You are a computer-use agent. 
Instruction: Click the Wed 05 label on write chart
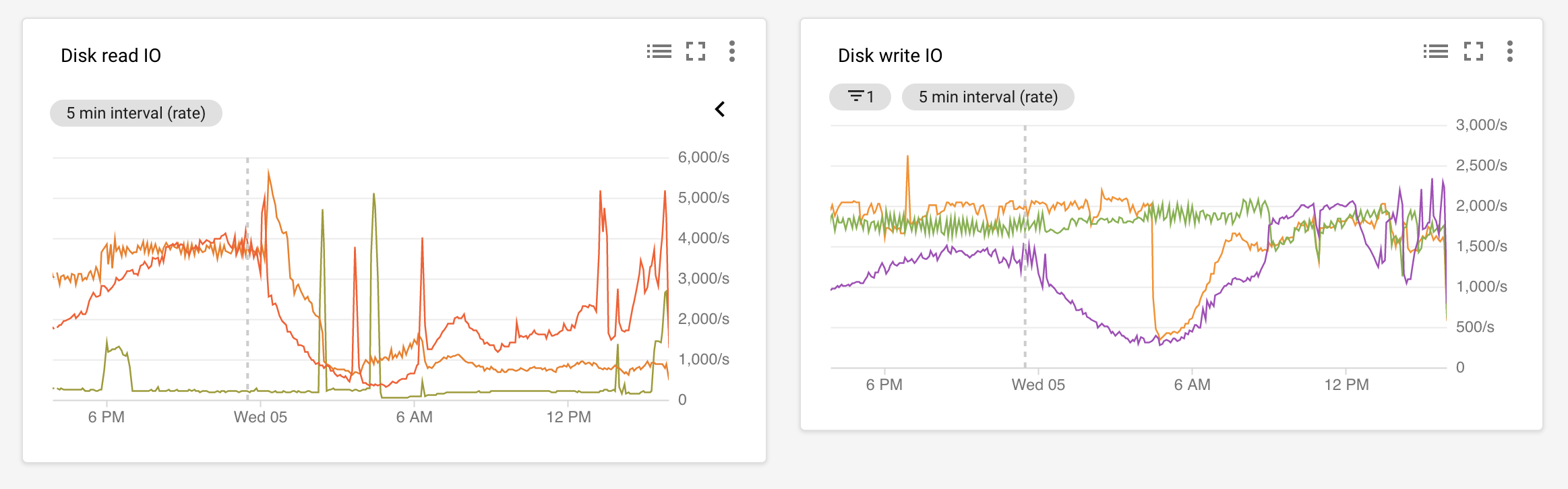(x=1038, y=385)
